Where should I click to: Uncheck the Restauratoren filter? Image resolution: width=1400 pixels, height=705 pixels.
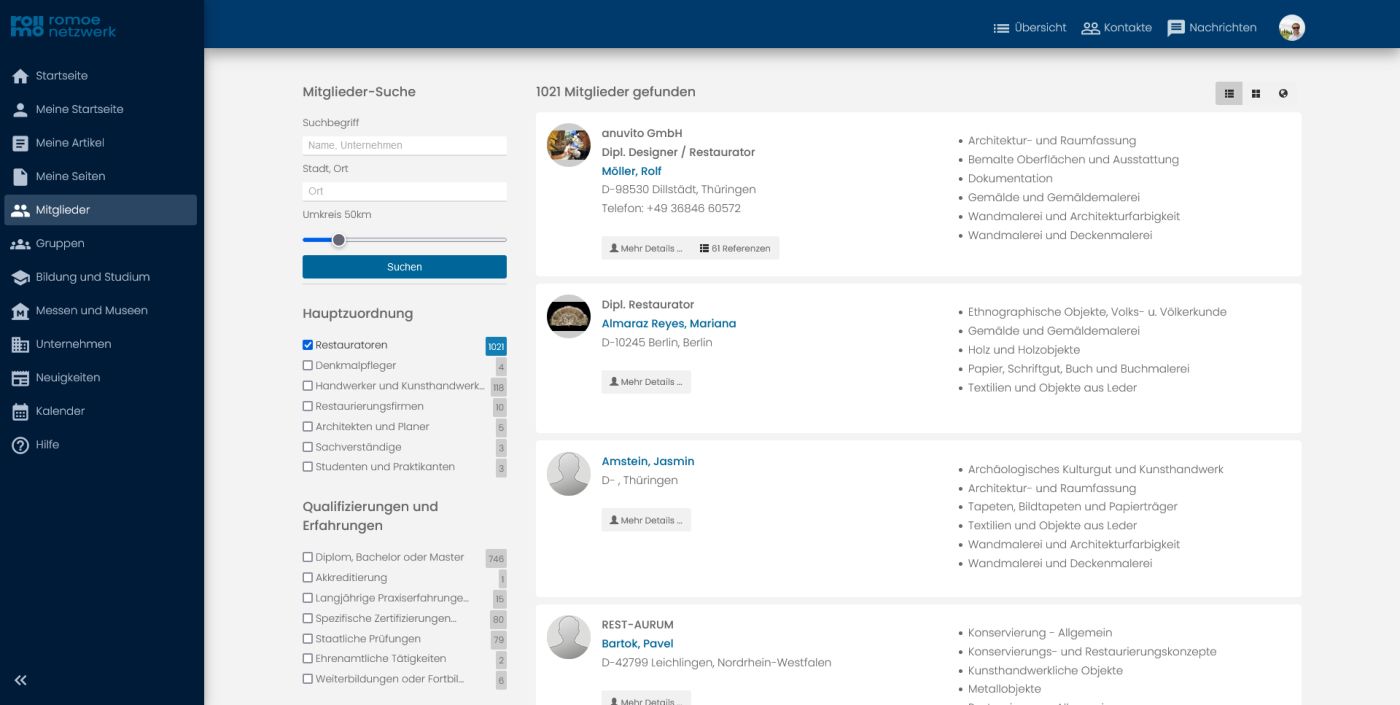click(x=308, y=345)
